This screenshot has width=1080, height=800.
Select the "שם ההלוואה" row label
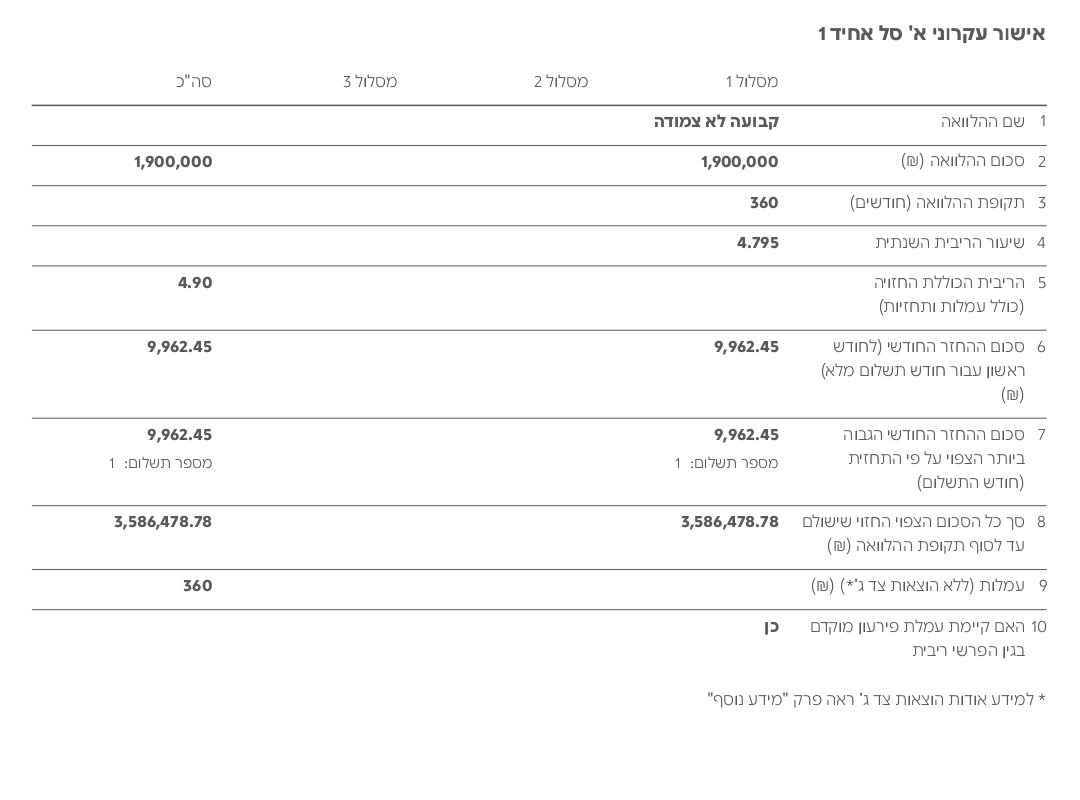tap(982, 122)
